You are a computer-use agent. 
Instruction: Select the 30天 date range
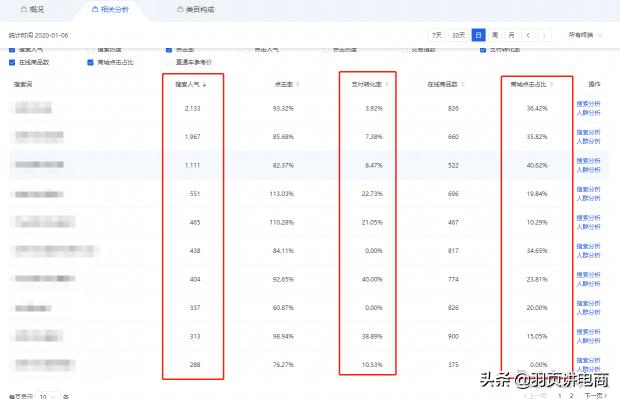pyautogui.click(x=458, y=35)
